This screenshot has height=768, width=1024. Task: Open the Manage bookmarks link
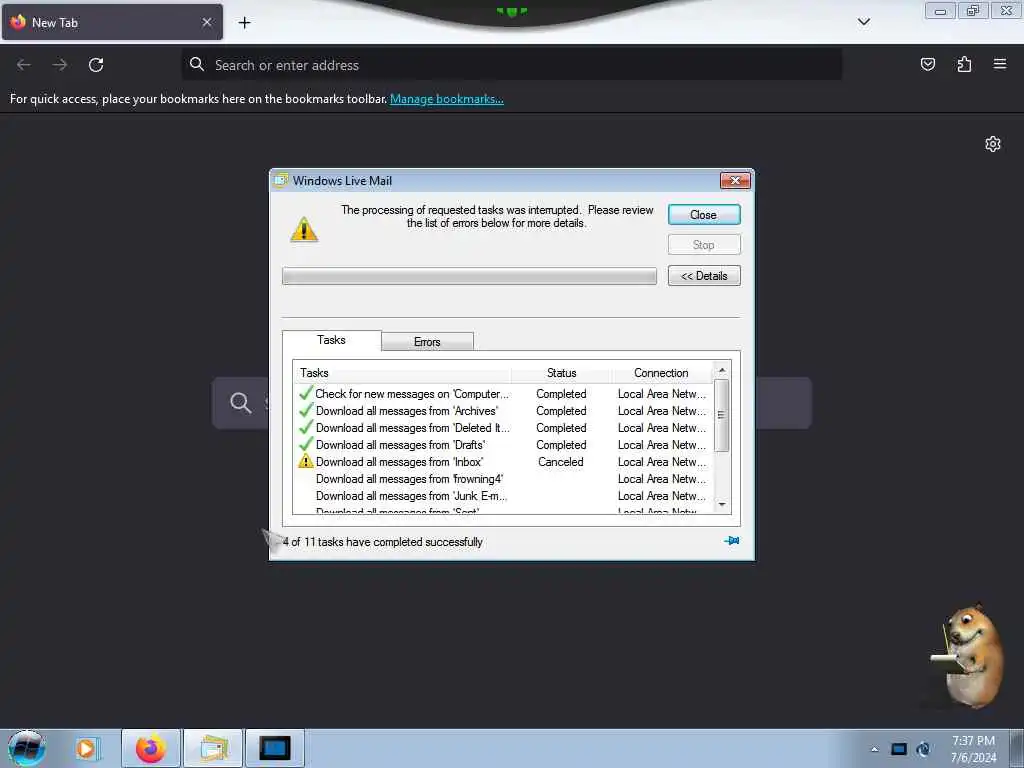tap(447, 99)
